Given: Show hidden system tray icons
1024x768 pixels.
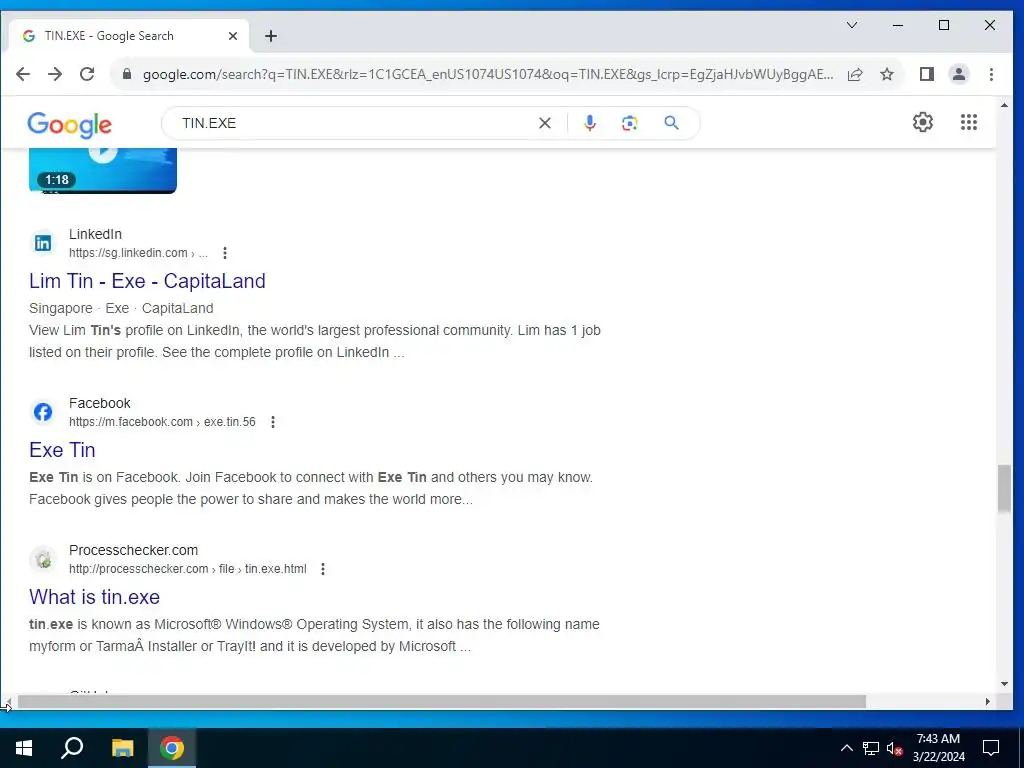Looking at the screenshot, I should (846, 748).
